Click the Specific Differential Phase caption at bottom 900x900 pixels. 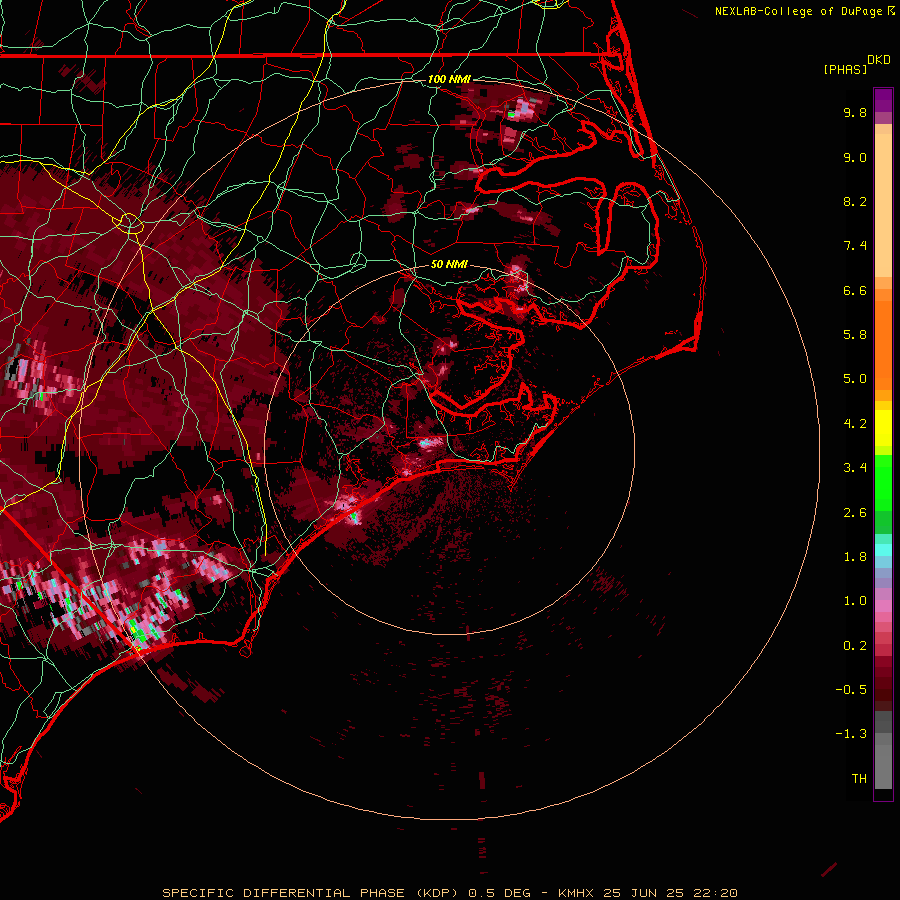449,893
